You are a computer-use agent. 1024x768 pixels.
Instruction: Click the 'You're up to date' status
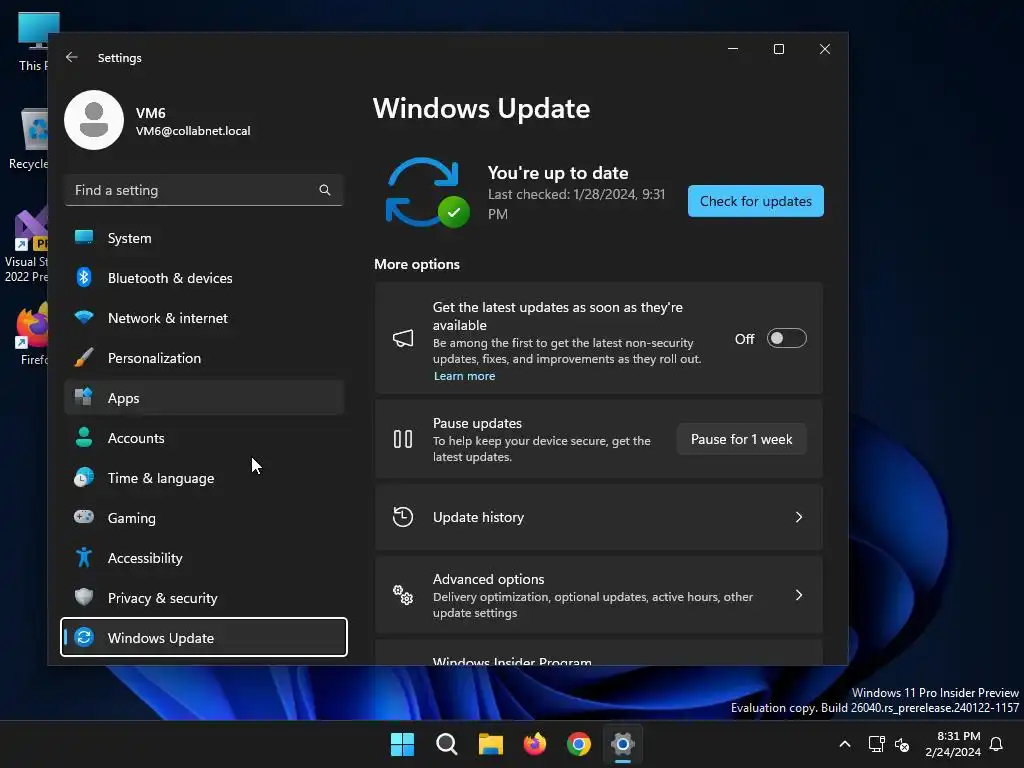click(558, 173)
